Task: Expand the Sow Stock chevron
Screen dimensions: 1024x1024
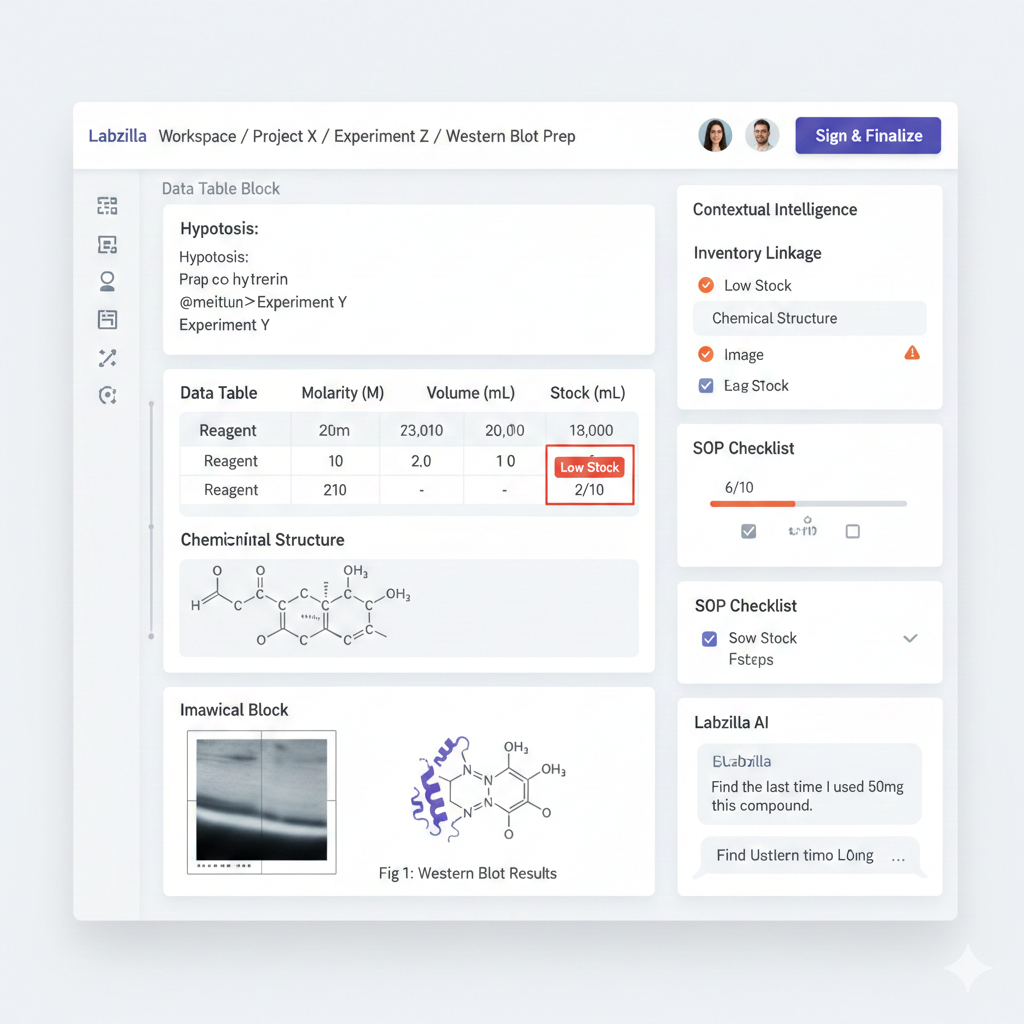Action: (910, 638)
